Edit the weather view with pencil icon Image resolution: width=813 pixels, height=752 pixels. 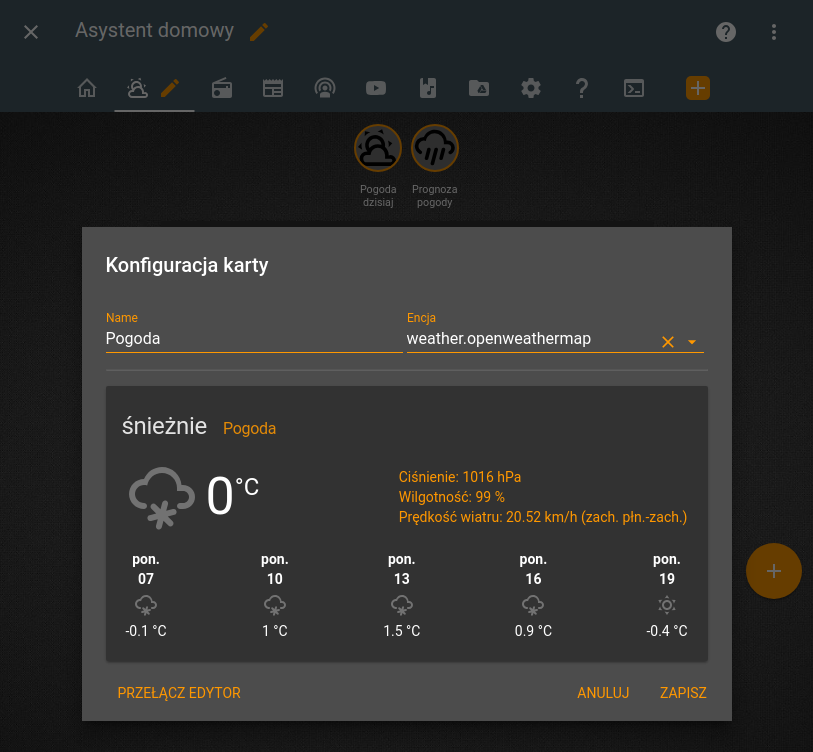coord(170,88)
